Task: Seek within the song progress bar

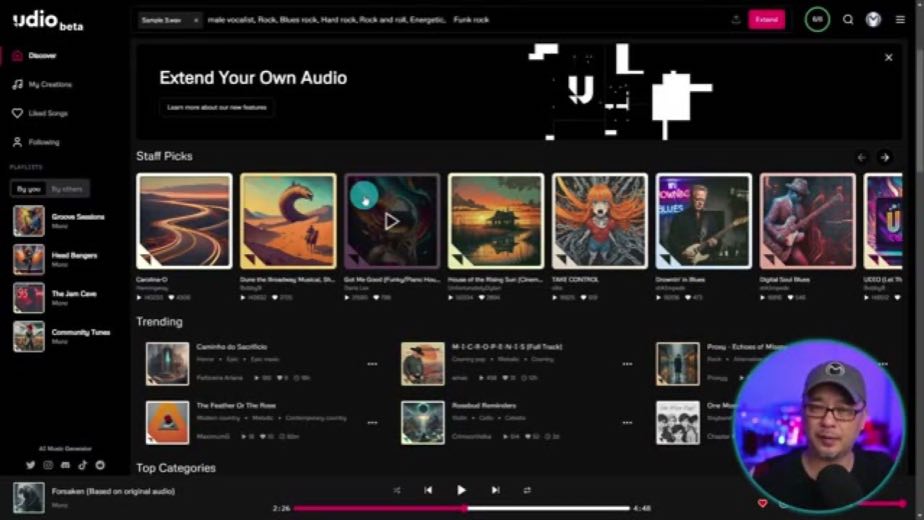Action: point(461,508)
